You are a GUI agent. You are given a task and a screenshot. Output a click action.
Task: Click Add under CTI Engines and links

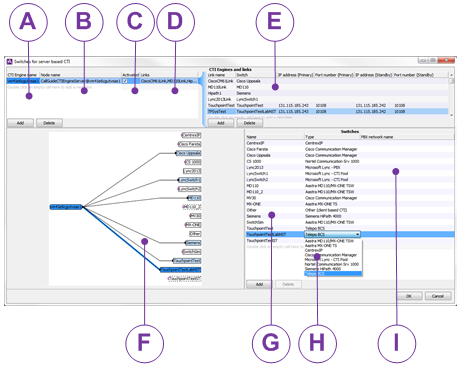[x=221, y=123]
